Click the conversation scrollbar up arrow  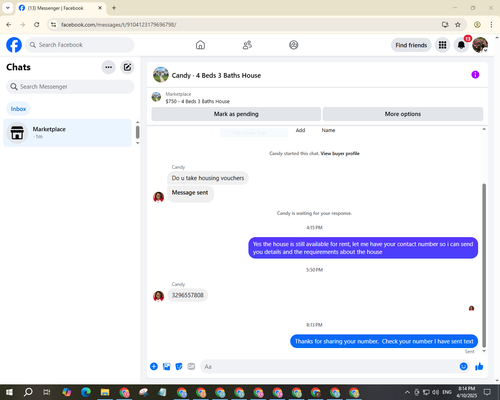pyautogui.click(x=484, y=129)
